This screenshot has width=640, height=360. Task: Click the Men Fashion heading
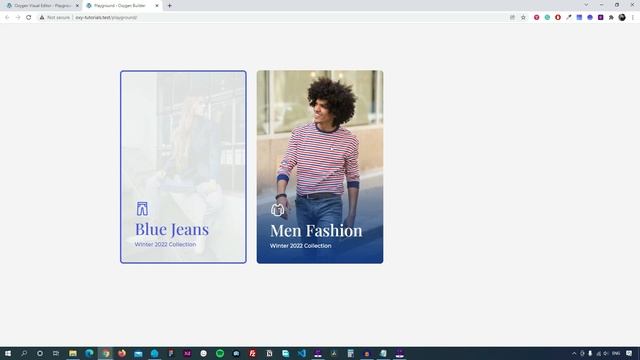tap(316, 231)
